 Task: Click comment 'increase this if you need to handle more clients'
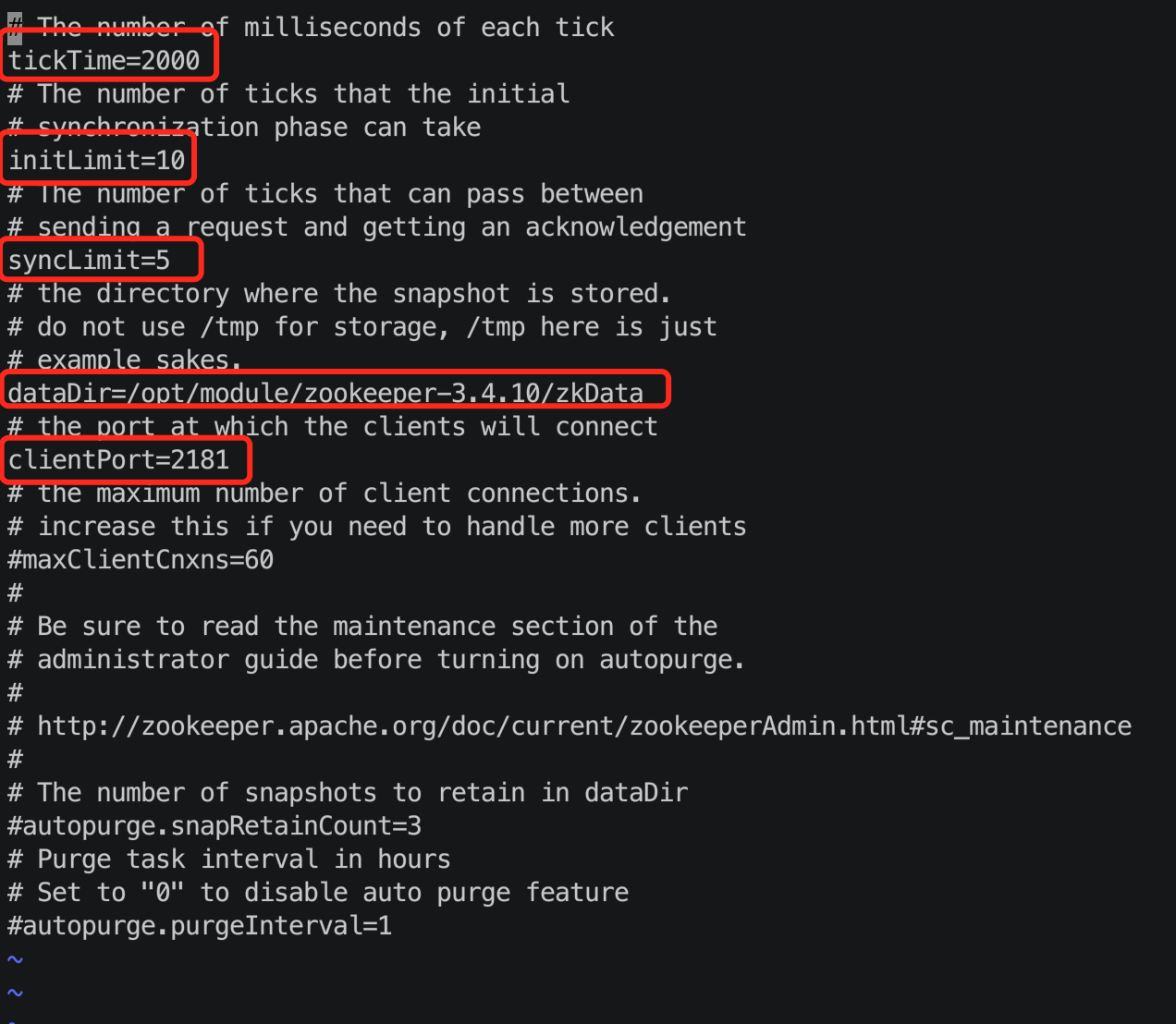(377, 527)
